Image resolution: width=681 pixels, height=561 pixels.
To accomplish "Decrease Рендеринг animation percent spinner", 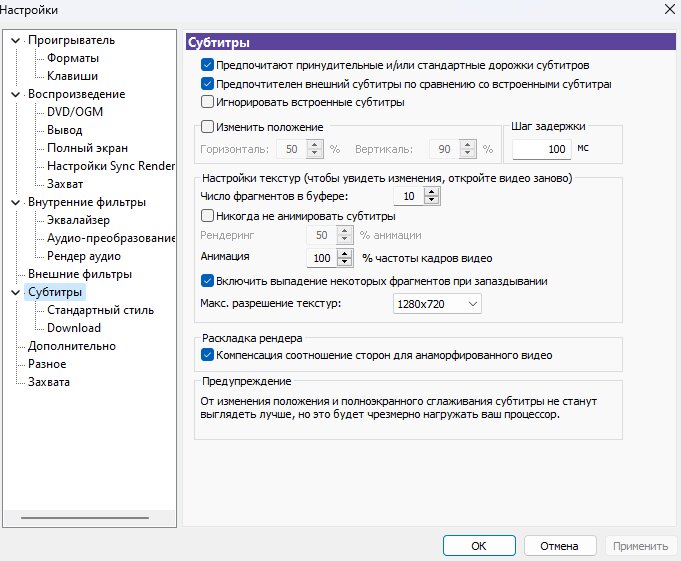I will [x=344, y=240].
